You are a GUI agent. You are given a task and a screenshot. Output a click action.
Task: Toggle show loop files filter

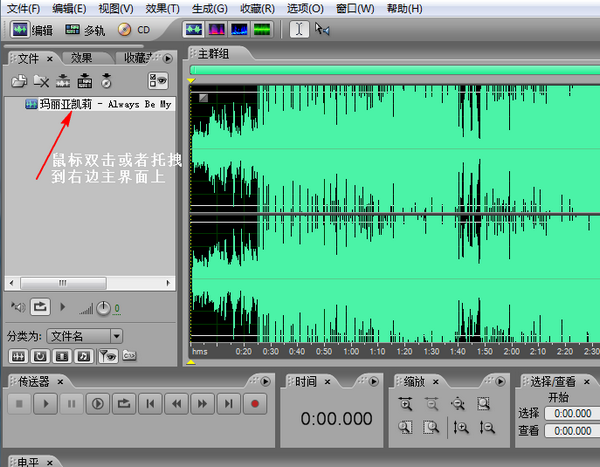click(40, 357)
